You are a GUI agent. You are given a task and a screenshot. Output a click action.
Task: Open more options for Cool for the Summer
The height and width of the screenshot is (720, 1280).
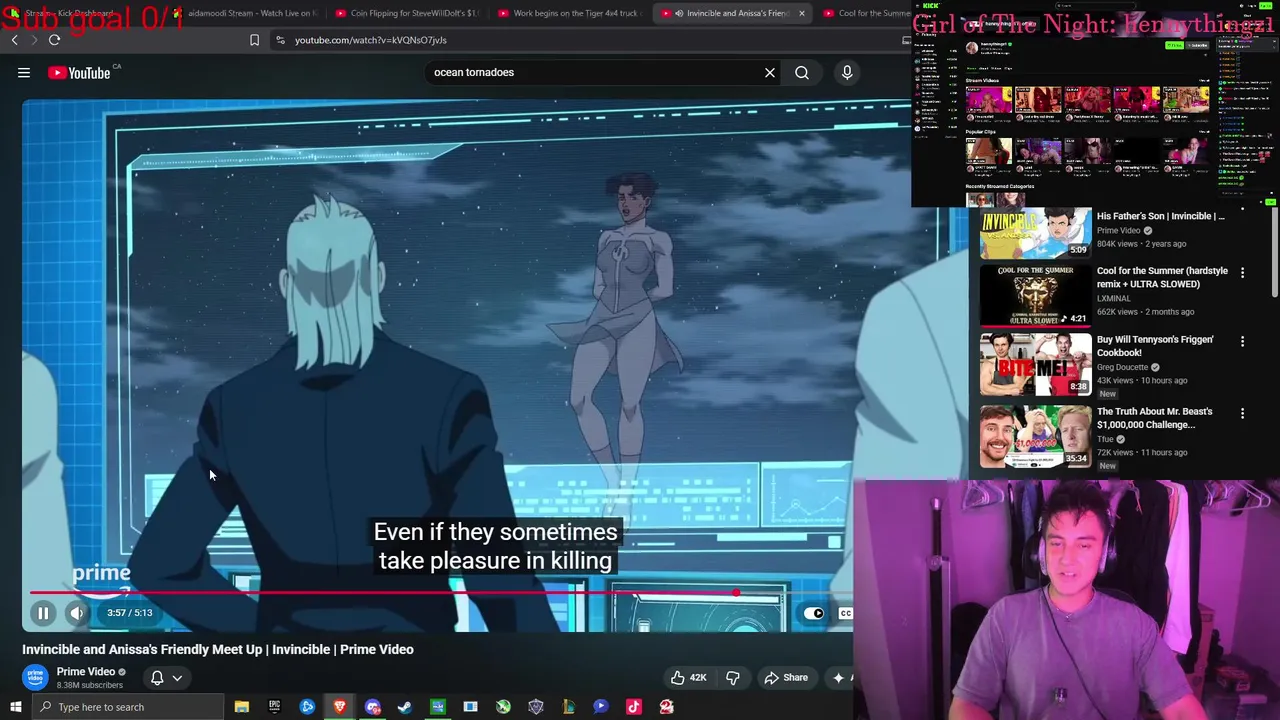[x=1242, y=272]
